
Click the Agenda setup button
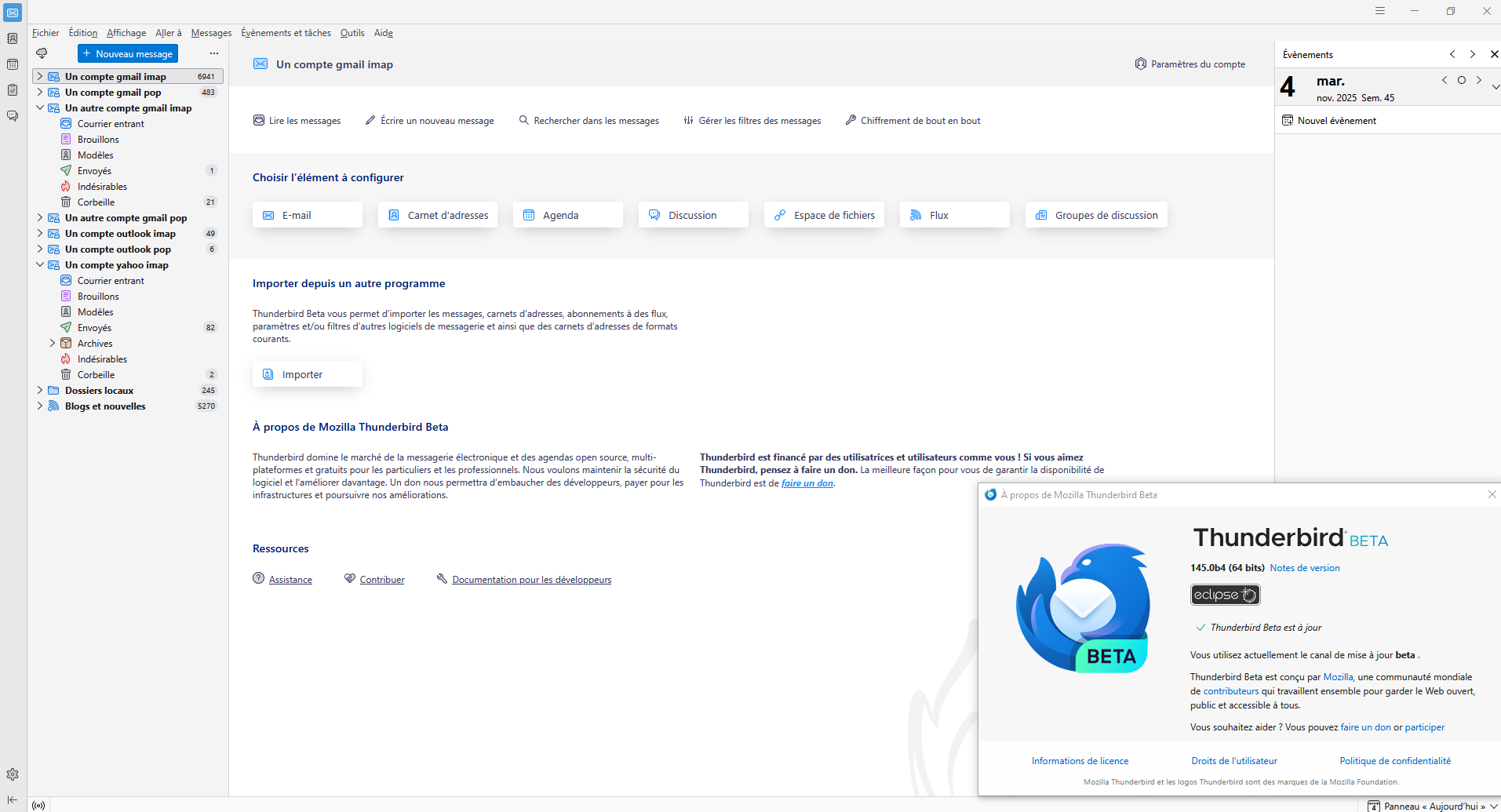(x=568, y=215)
